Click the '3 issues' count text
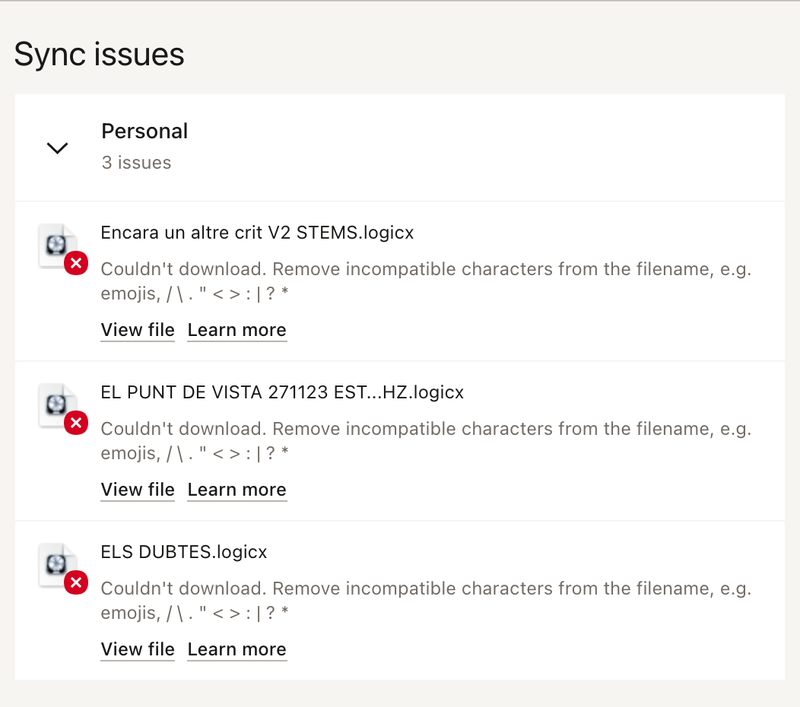Screen dimensions: 800x707 tap(136, 163)
